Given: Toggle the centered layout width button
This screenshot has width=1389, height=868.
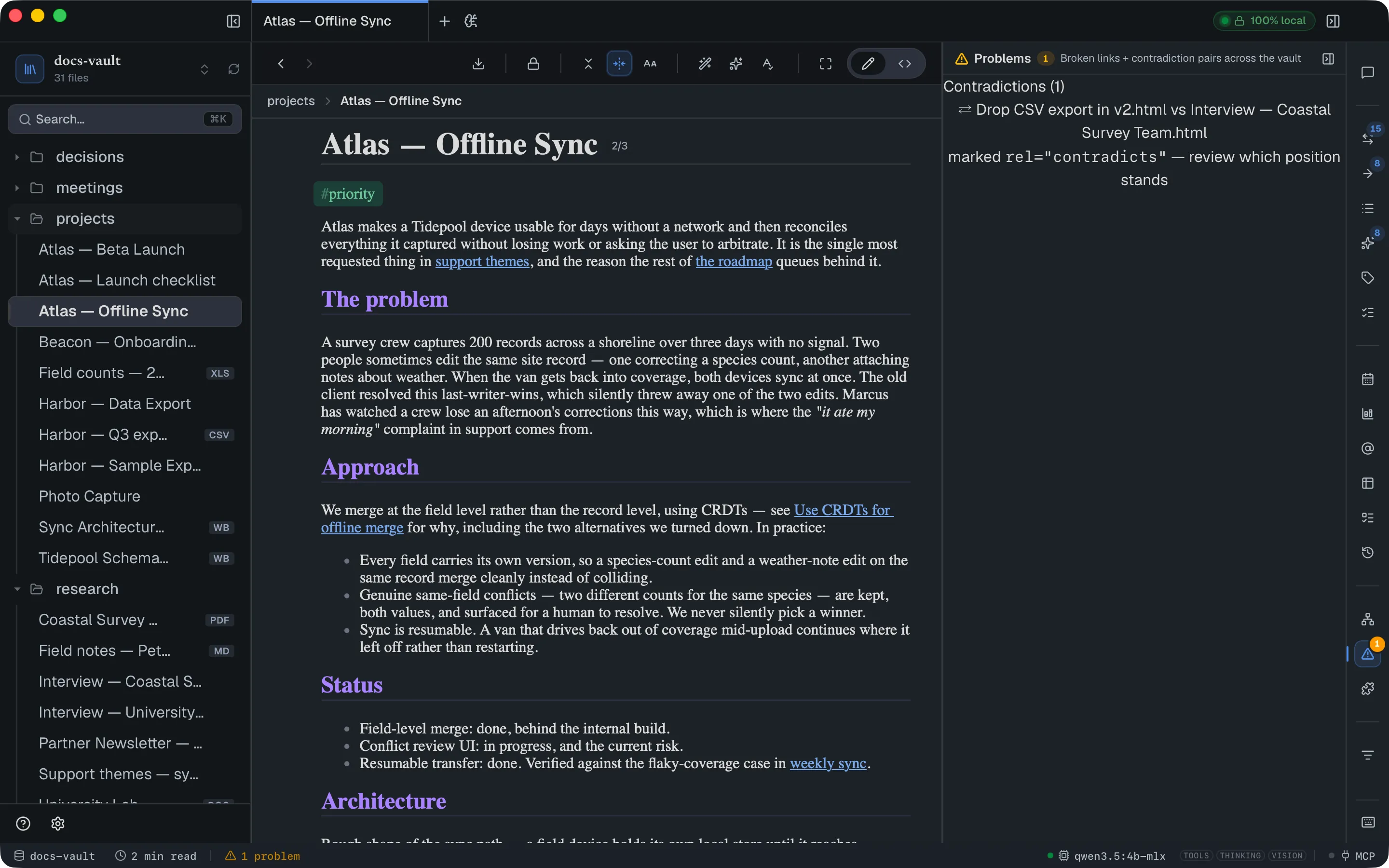Looking at the screenshot, I should click(619, 64).
